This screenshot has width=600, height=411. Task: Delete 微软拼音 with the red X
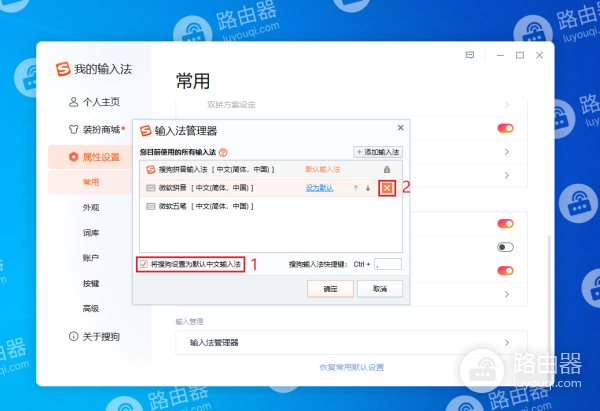(x=387, y=188)
